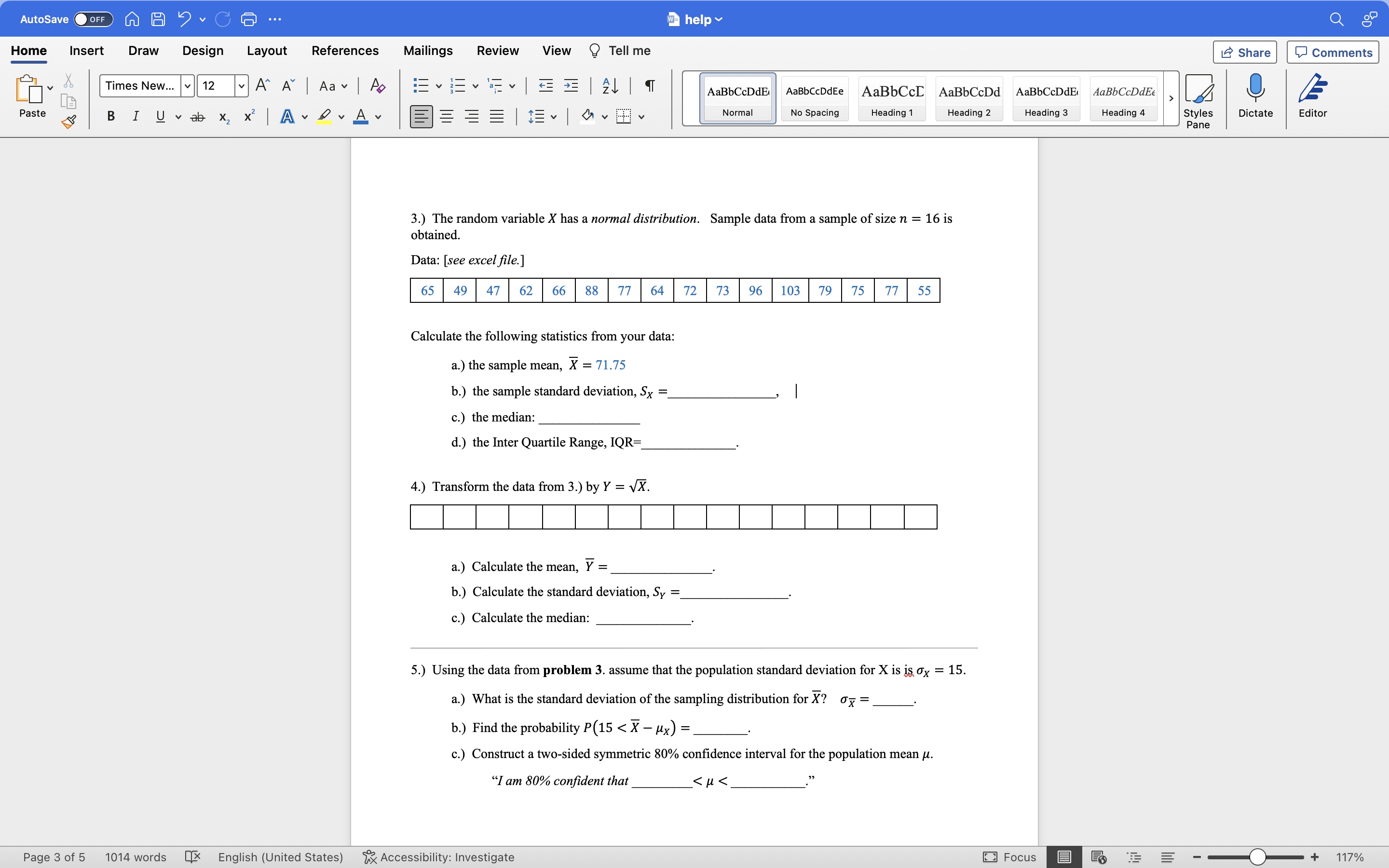Expand the styles gallery arrow
This screenshot has width=1389, height=868.
point(1171,99)
